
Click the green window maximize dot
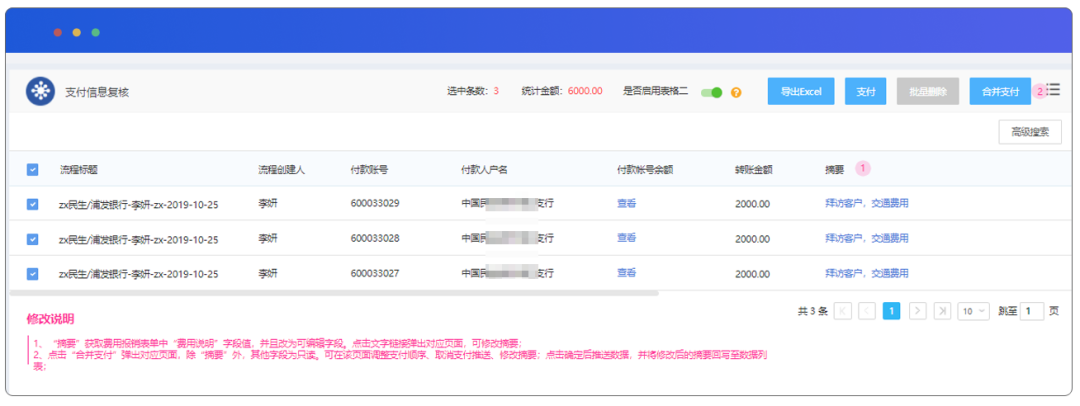[x=96, y=32]
